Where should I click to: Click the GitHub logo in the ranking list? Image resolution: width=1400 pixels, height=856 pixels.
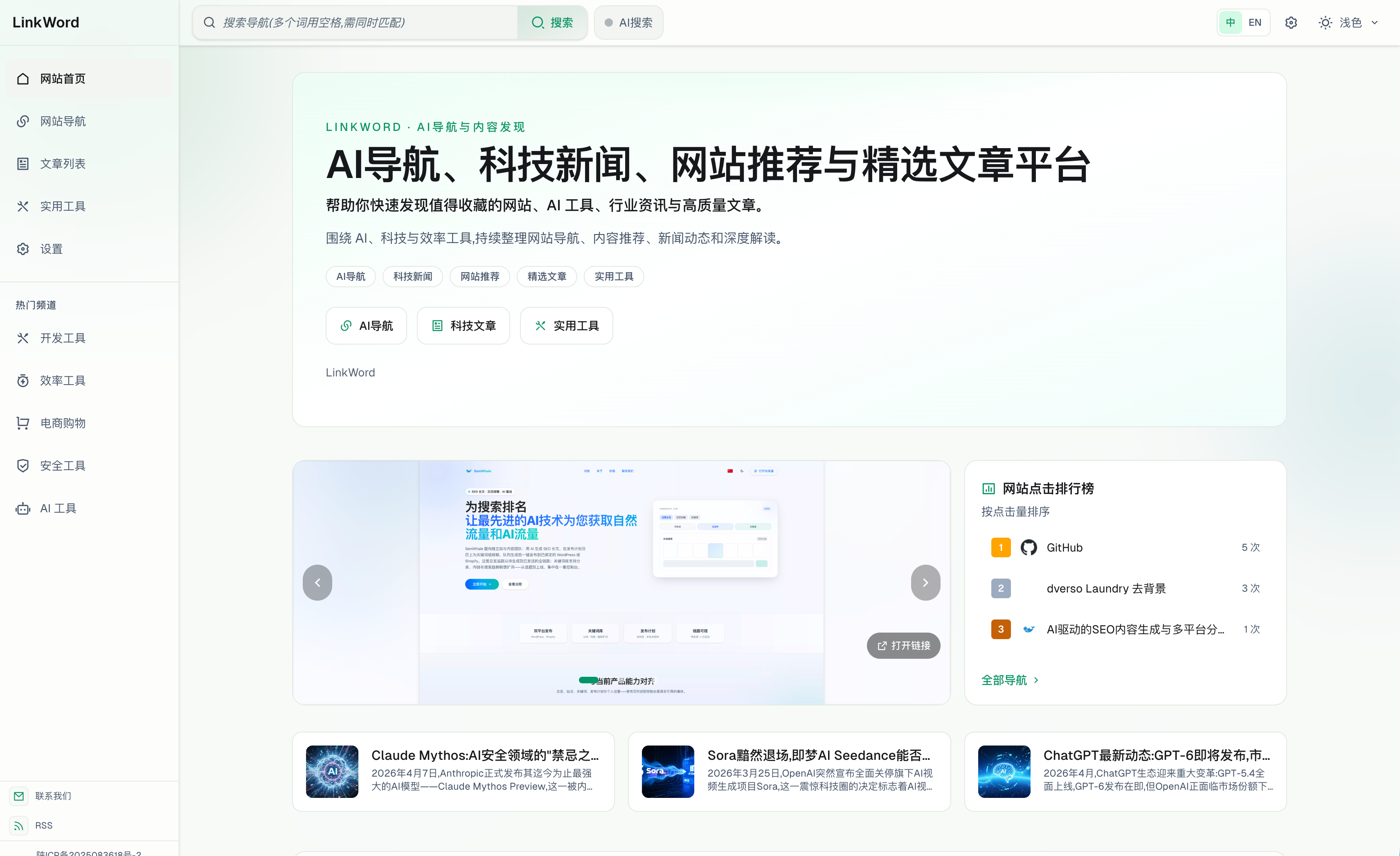[x=1029, y=547]
